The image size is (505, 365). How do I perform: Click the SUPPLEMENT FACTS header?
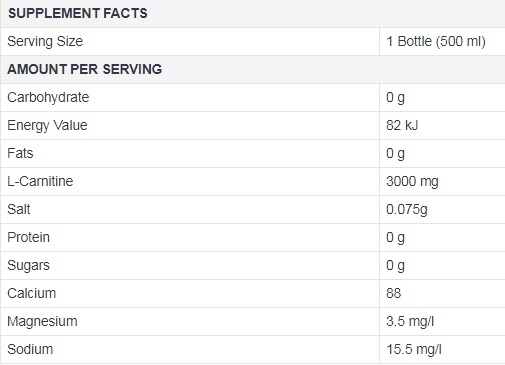(78, 13)
